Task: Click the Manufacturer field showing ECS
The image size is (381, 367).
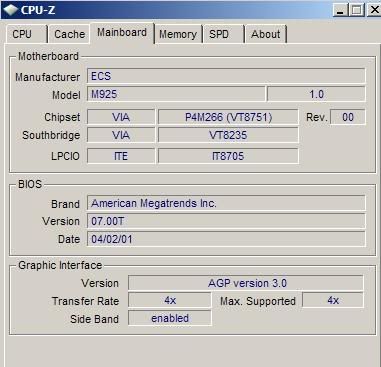Action: 226,76
